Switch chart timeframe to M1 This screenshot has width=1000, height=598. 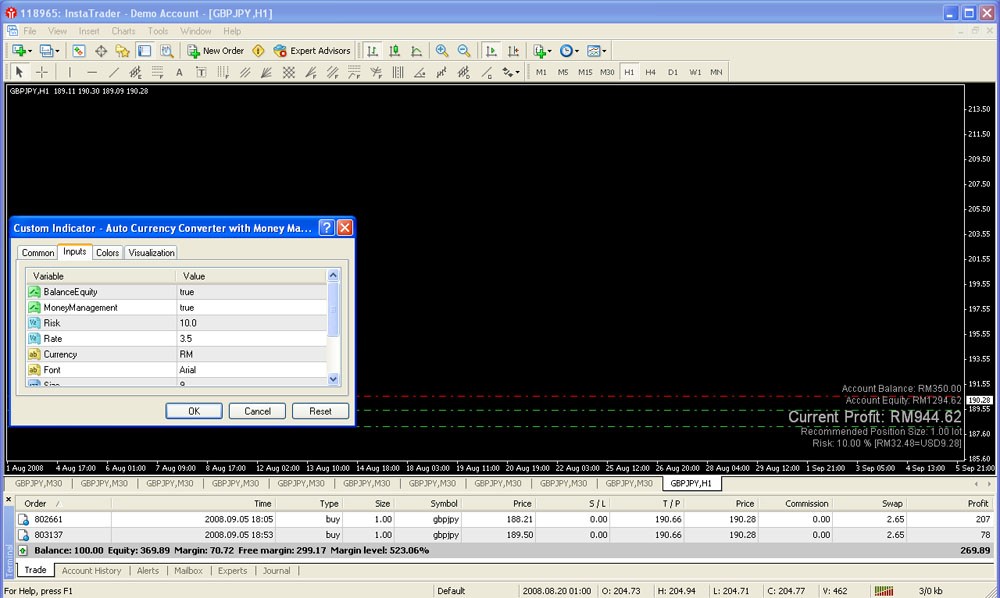541,72
